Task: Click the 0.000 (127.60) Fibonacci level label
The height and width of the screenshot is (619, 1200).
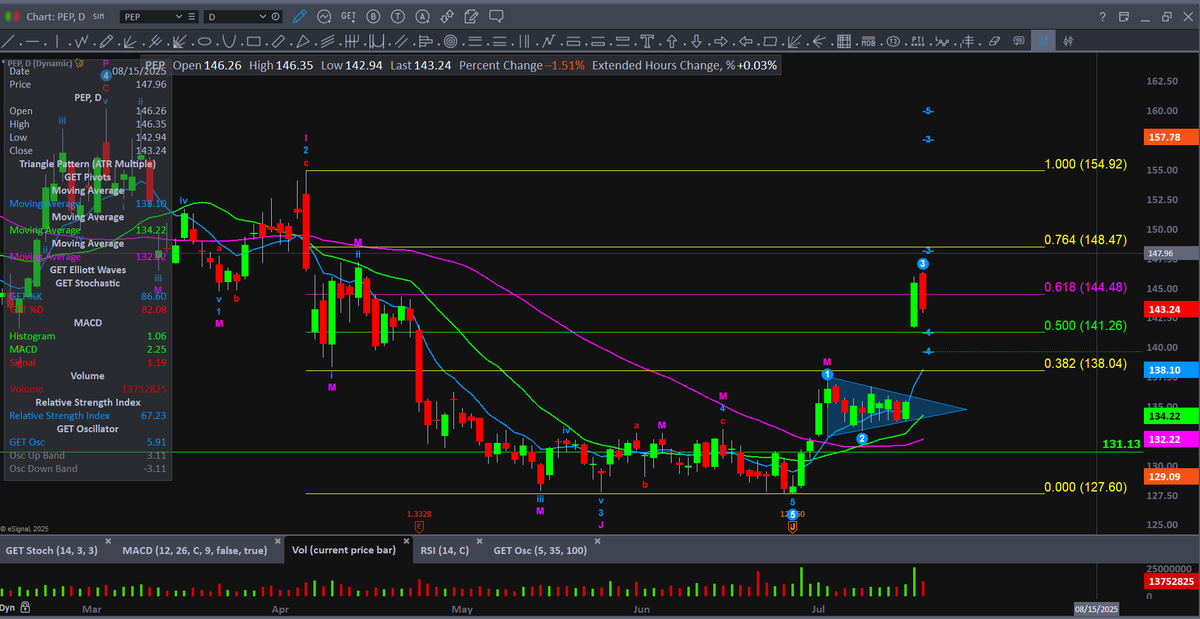Action: pyautogui.click(x=1086, y=487)
